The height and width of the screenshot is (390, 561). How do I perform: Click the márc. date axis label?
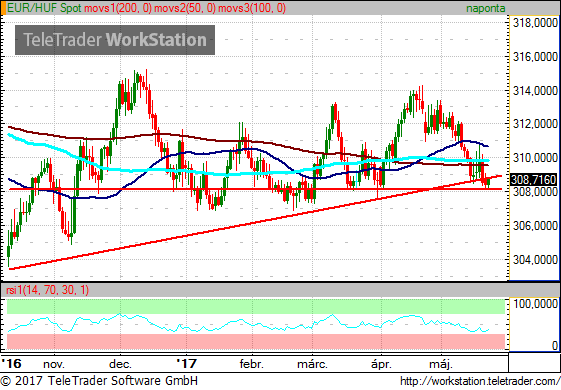click(312, 364)
